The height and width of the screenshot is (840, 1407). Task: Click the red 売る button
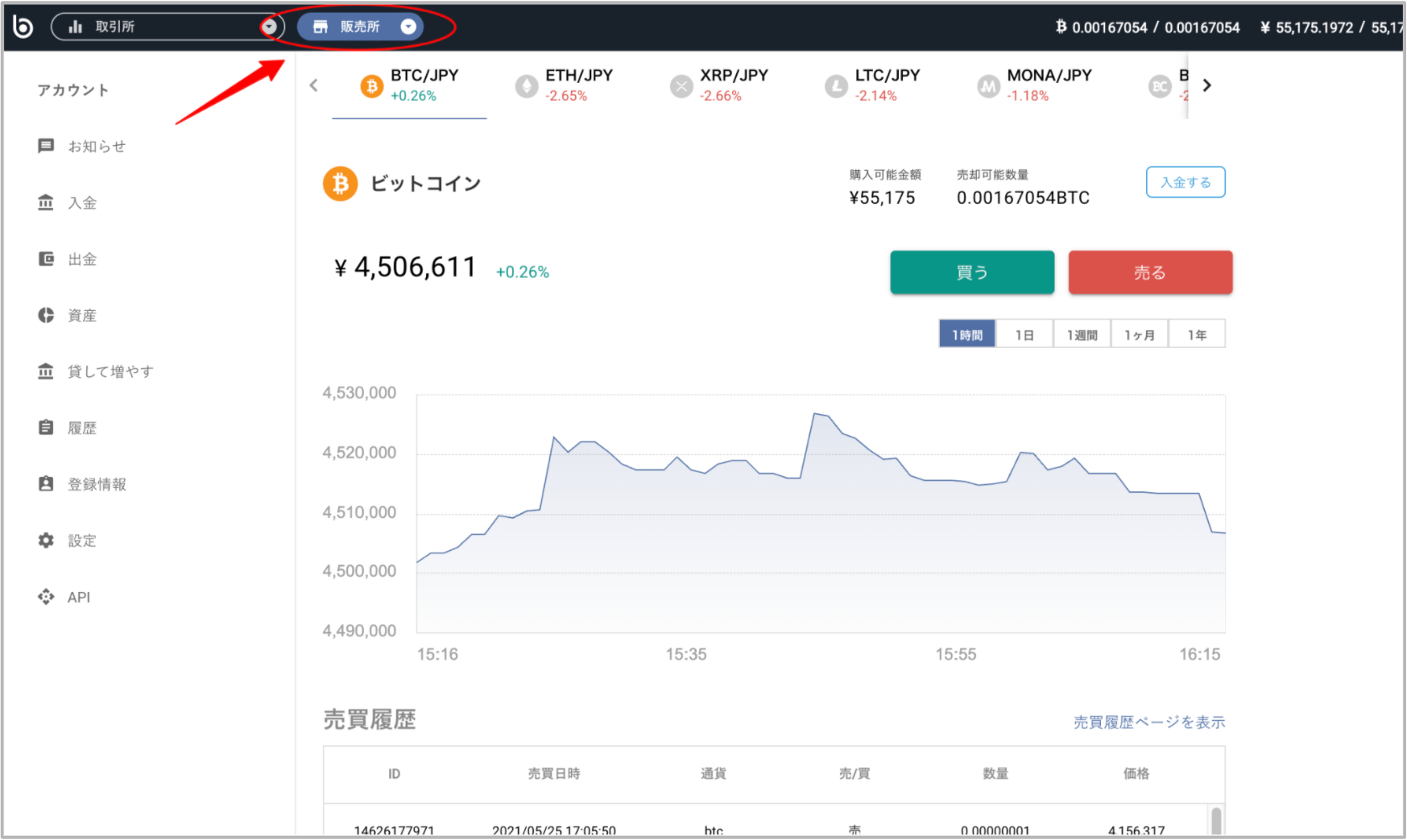(x=1150, y=272)
